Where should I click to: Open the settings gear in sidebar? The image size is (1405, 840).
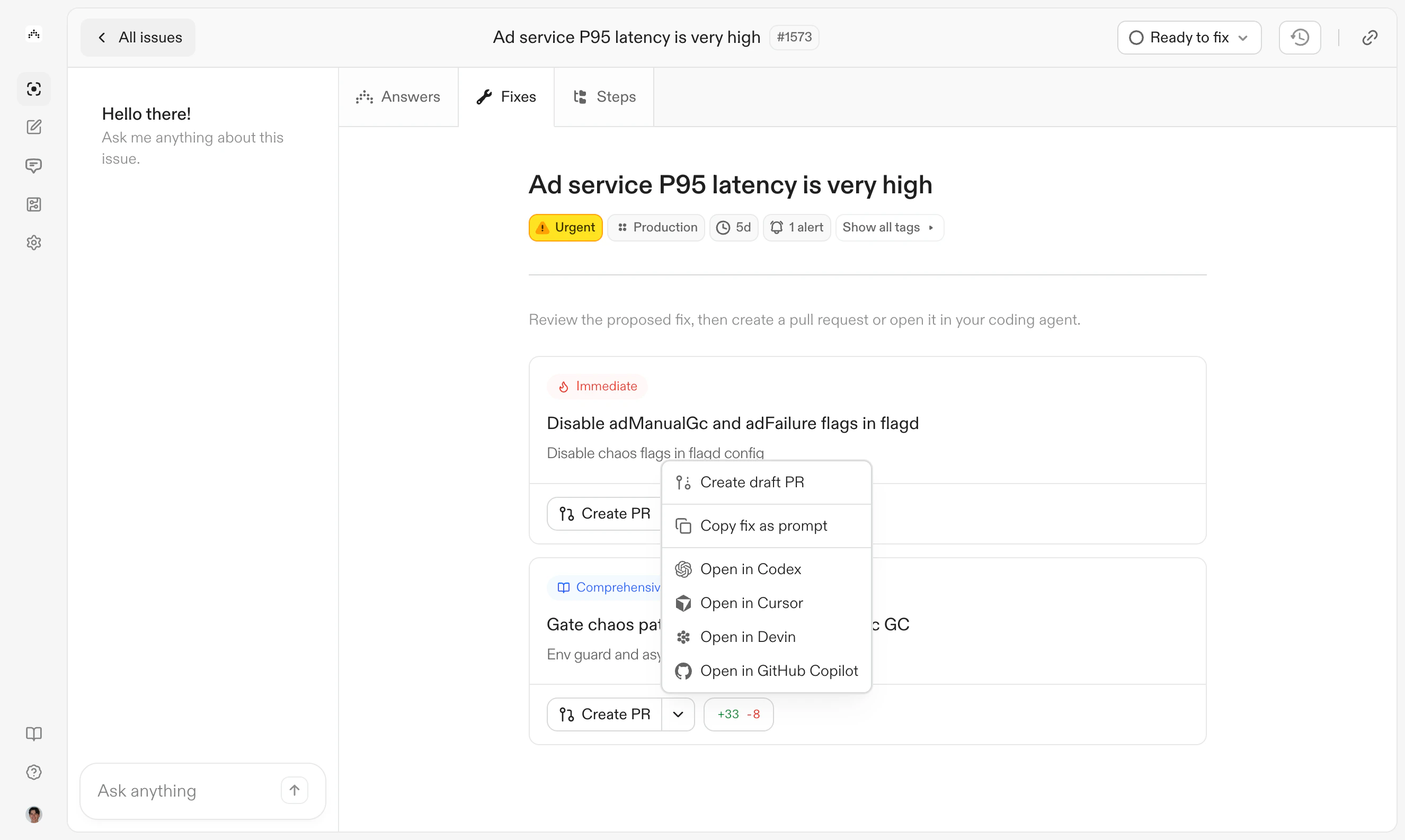(x=34, y=242)
